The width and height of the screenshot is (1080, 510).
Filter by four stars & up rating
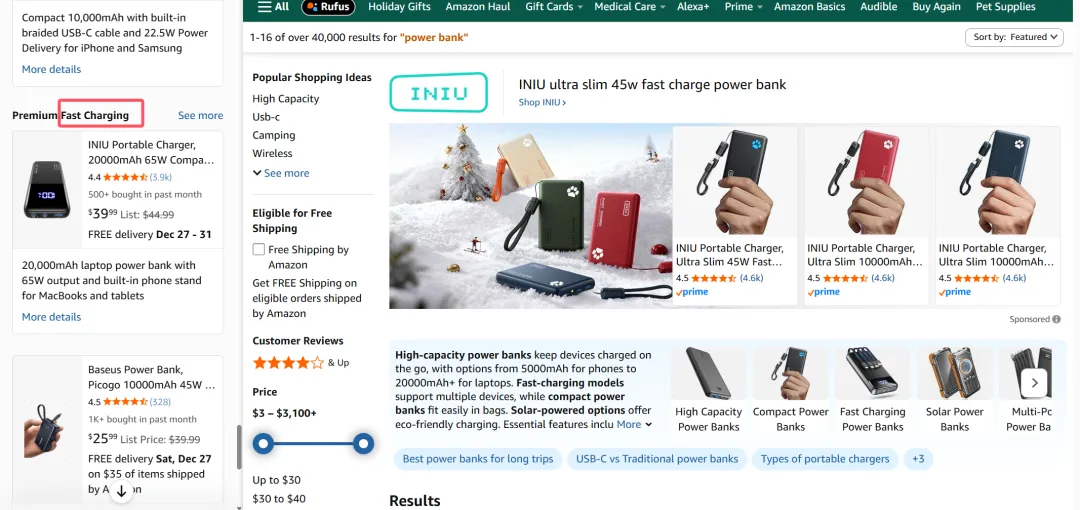tap(300, 363)
